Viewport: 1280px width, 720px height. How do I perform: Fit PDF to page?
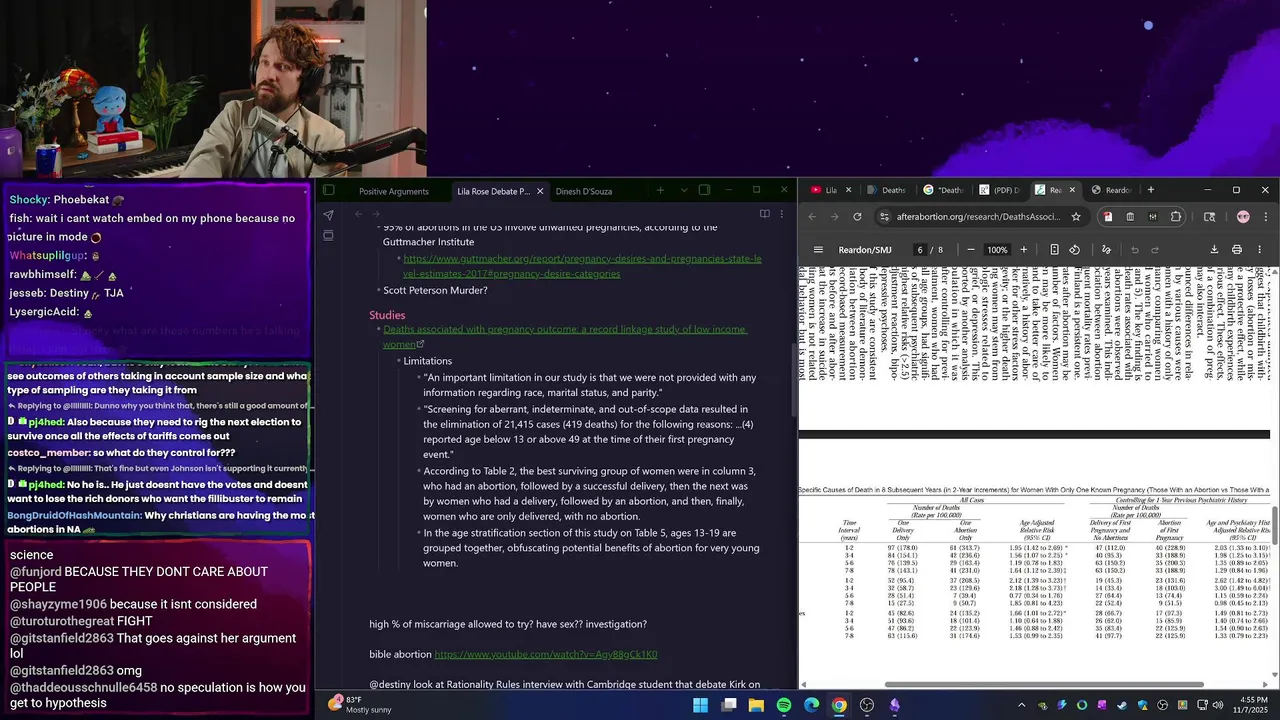pyautogui.click(x=1054, y=249)
